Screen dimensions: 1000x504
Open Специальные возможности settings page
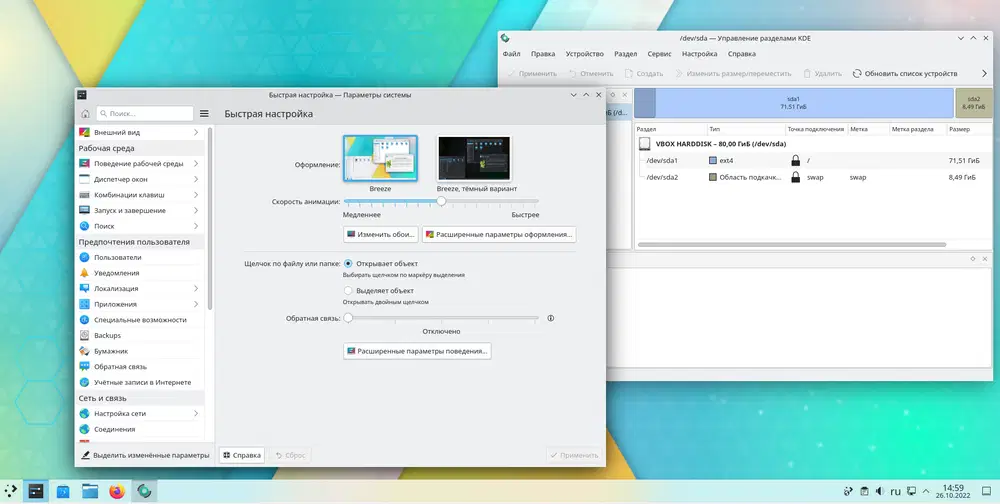139,320
